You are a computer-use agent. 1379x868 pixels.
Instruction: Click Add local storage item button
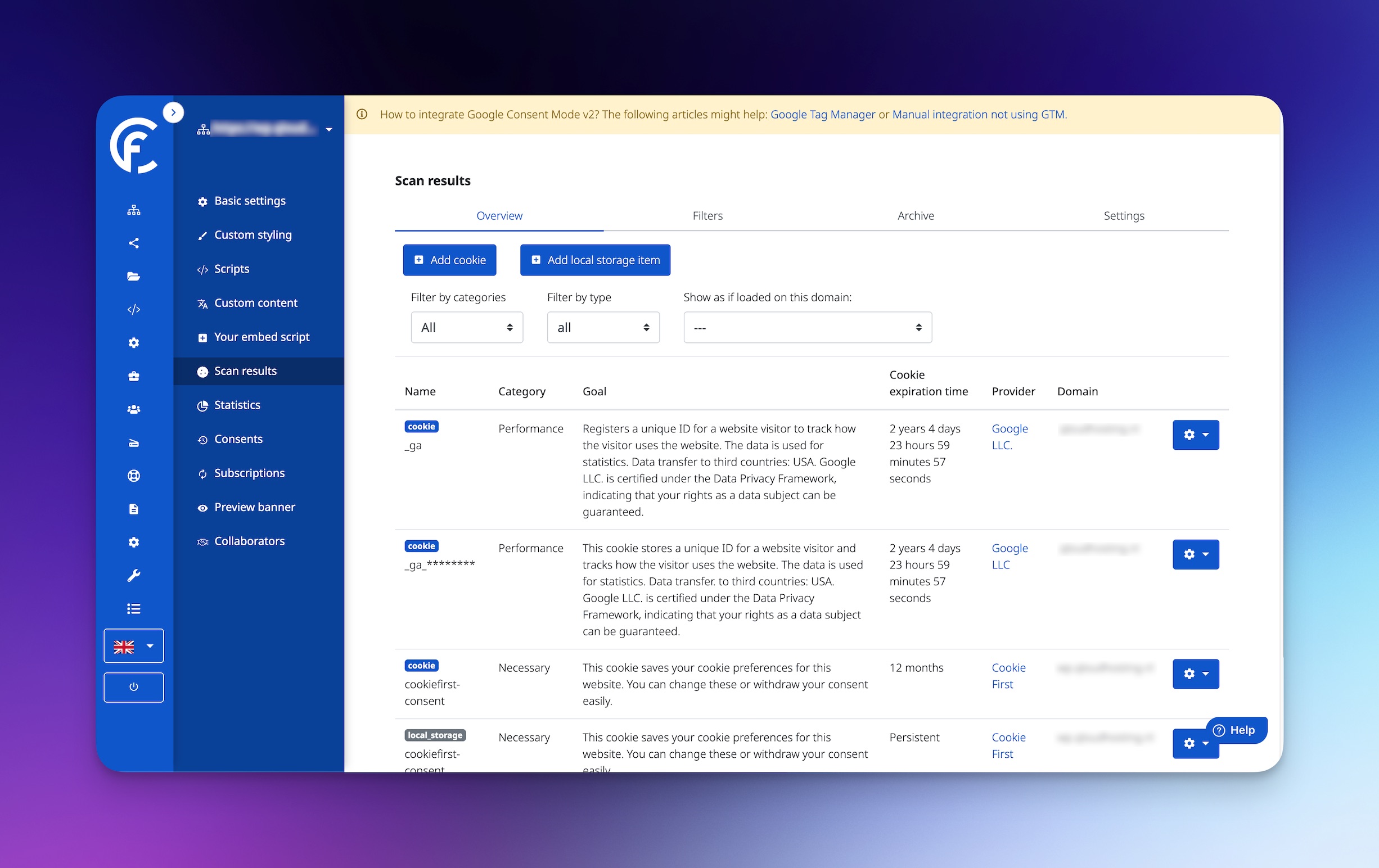595,260
